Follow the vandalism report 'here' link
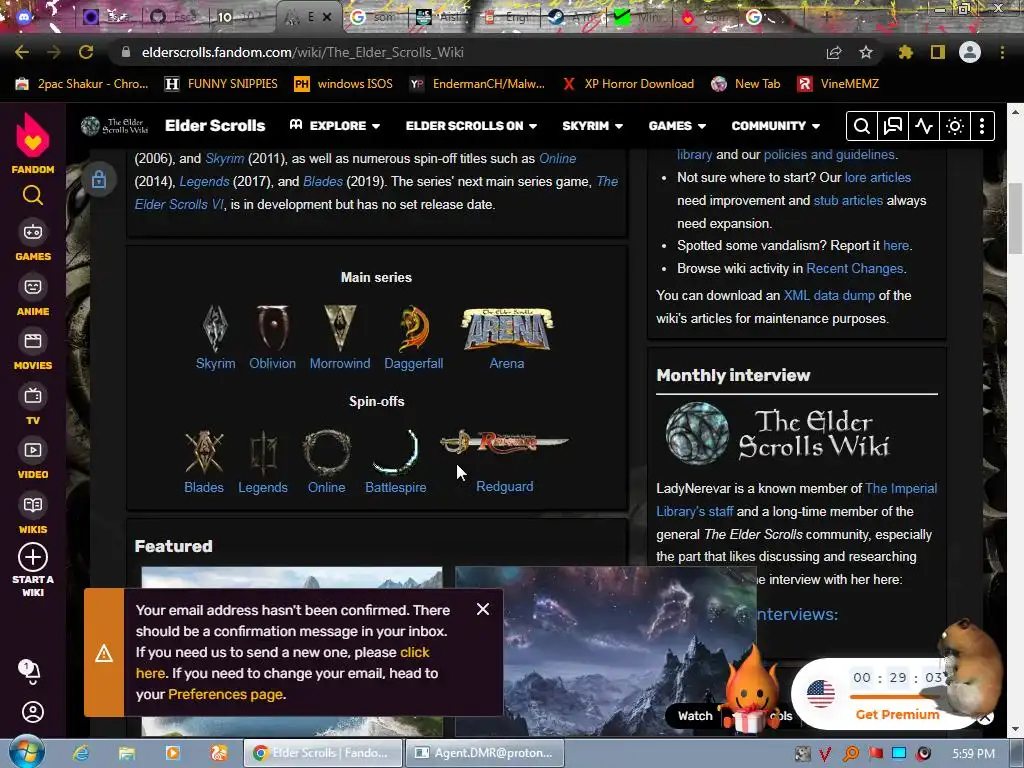The image size is (1024, 768). 895,246
